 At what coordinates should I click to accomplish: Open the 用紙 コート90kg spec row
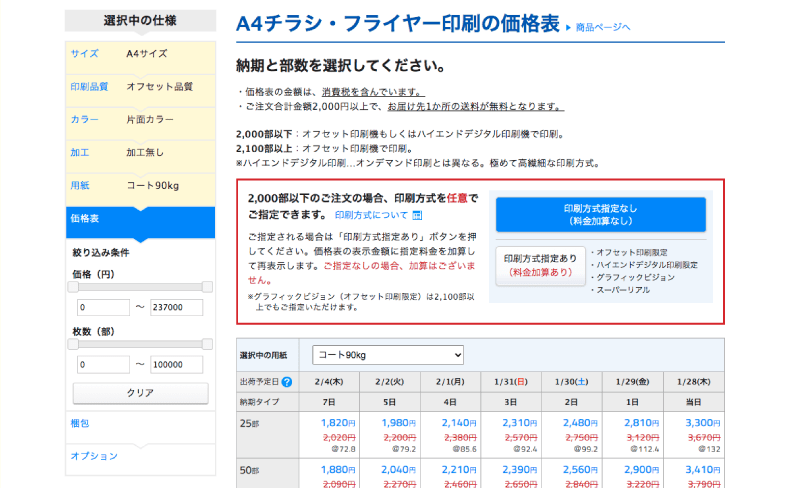(x=140, y=186)
